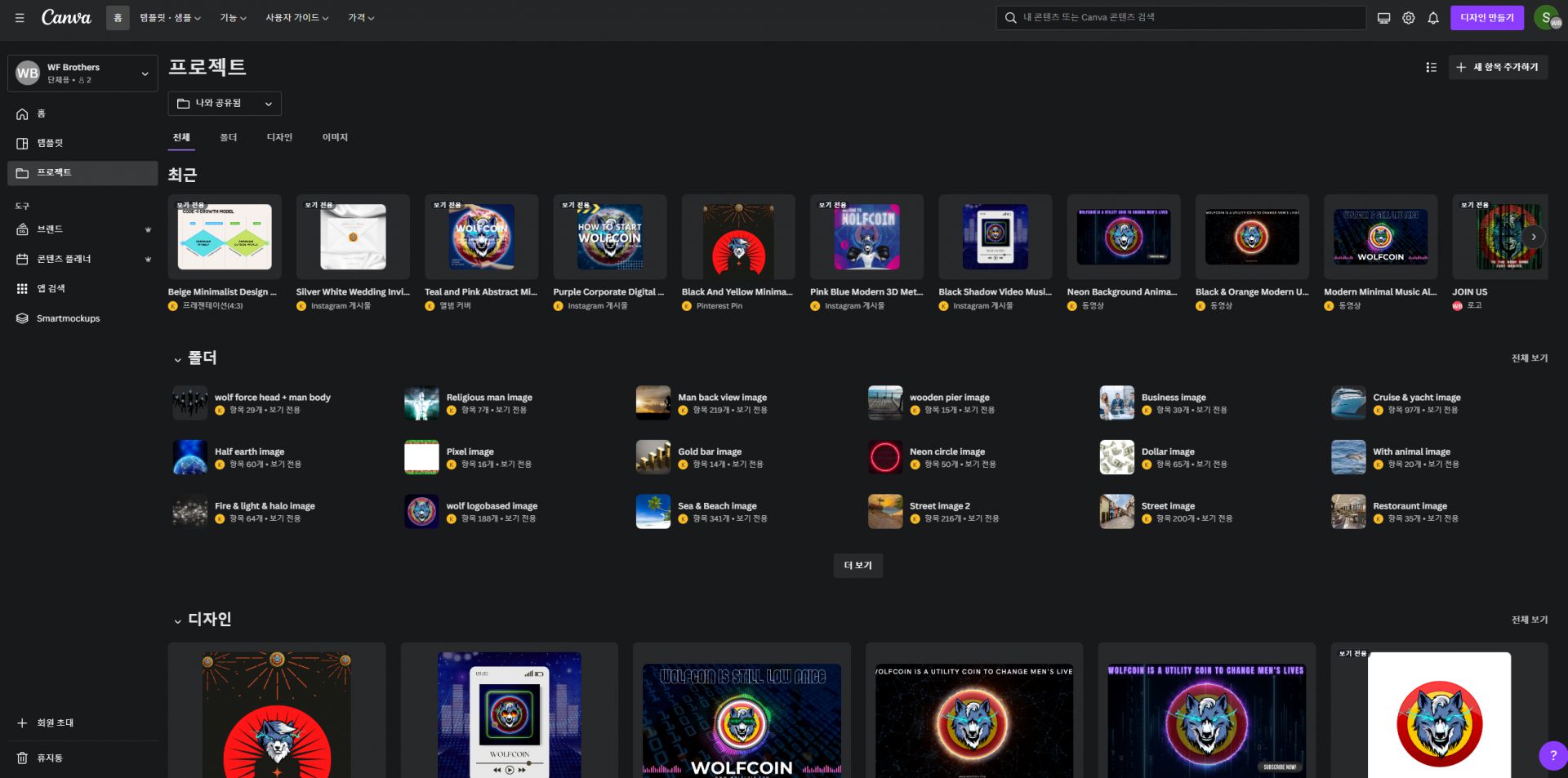
Task: Open the 나와 공유됨 filter dropdown
Action: click(x=225, y=104)
